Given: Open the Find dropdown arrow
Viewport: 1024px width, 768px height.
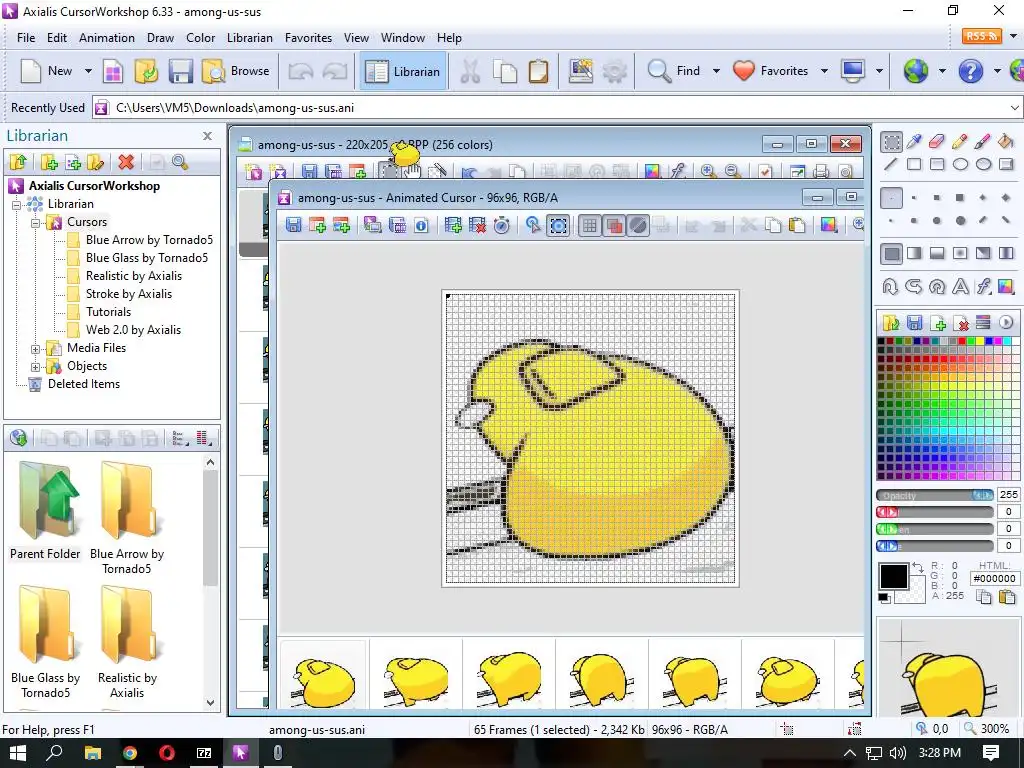Looking at the screenshot, I should [x=716, y=71].
